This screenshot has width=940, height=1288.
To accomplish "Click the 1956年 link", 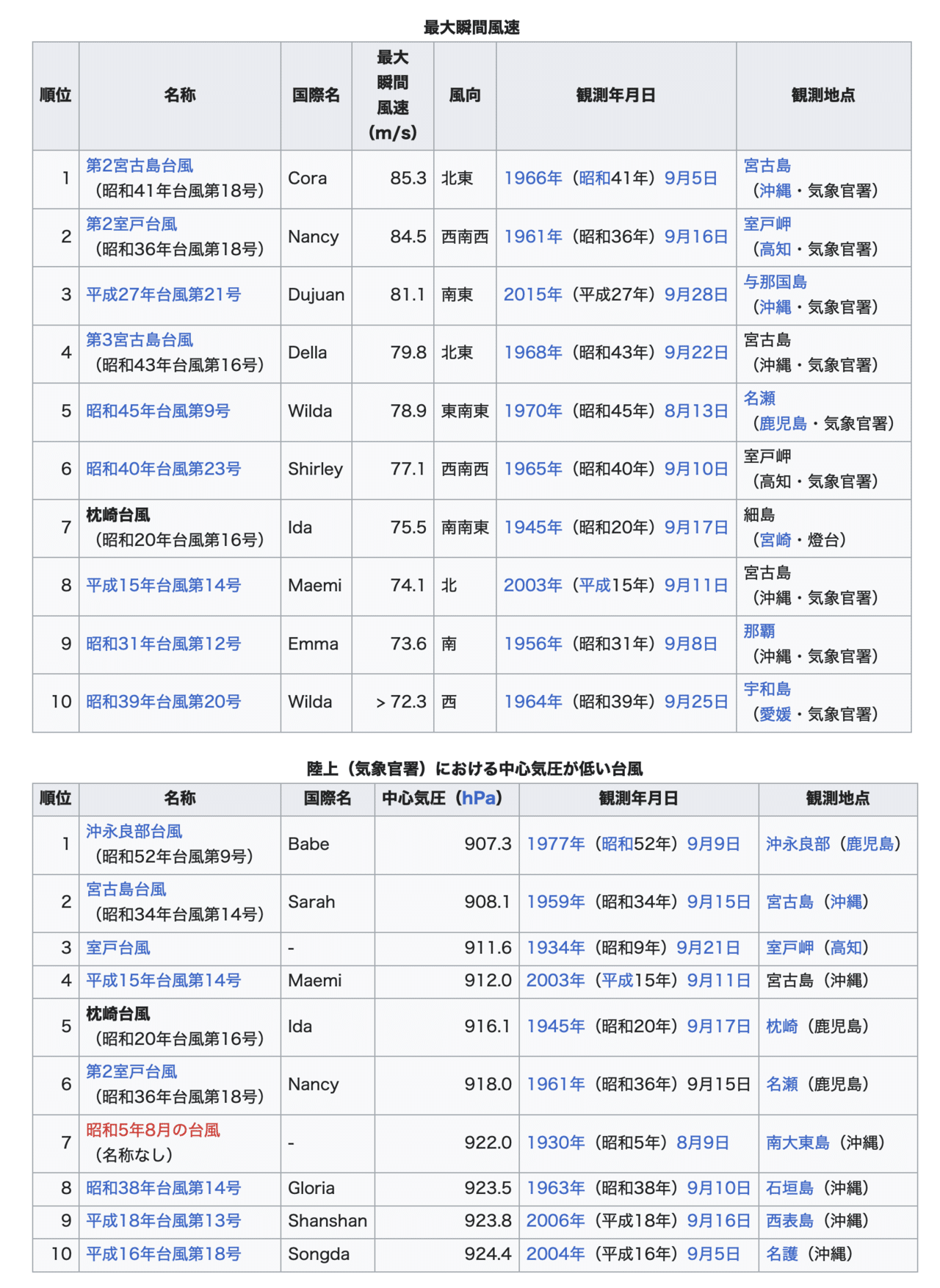I will point(533,644).
